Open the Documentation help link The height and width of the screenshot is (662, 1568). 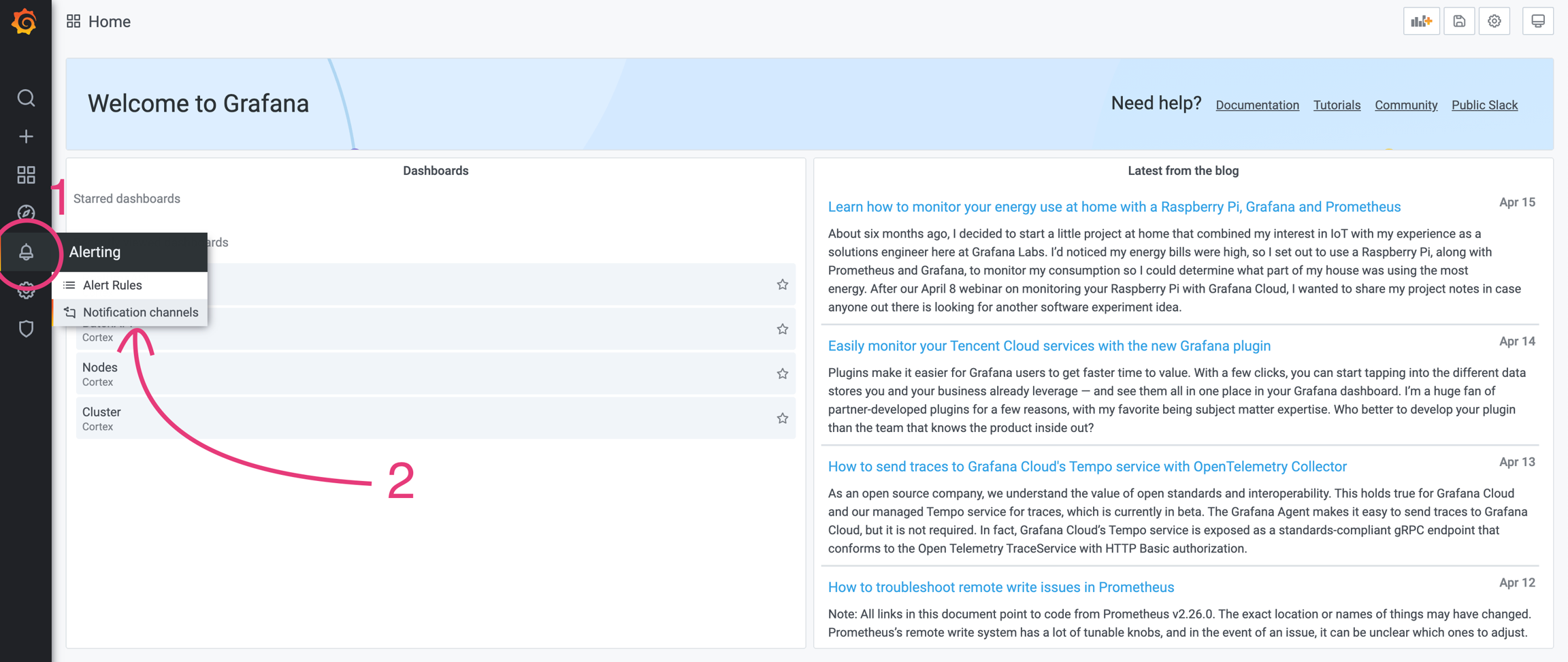tap(1257, 105)
